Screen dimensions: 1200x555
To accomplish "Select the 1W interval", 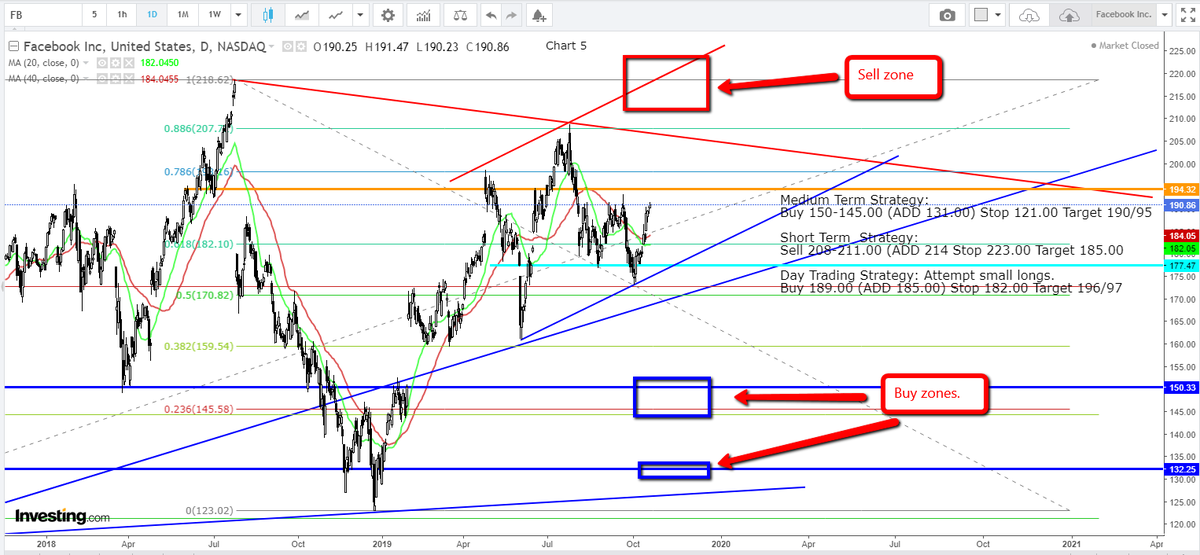I will pyautogui.click(x=214, y=15).
